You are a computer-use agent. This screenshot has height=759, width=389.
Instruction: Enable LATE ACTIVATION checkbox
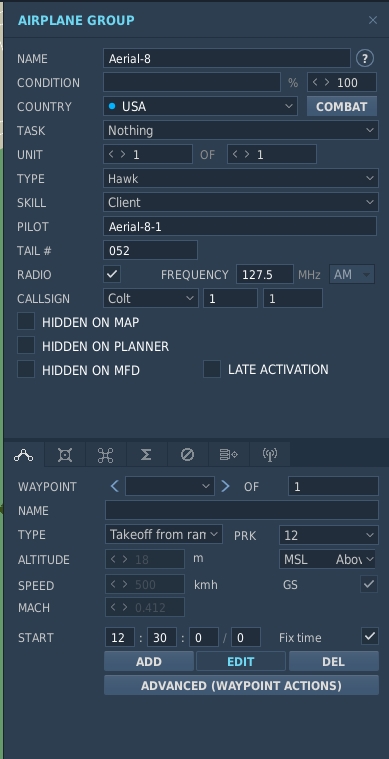click(x=212, y=369)
